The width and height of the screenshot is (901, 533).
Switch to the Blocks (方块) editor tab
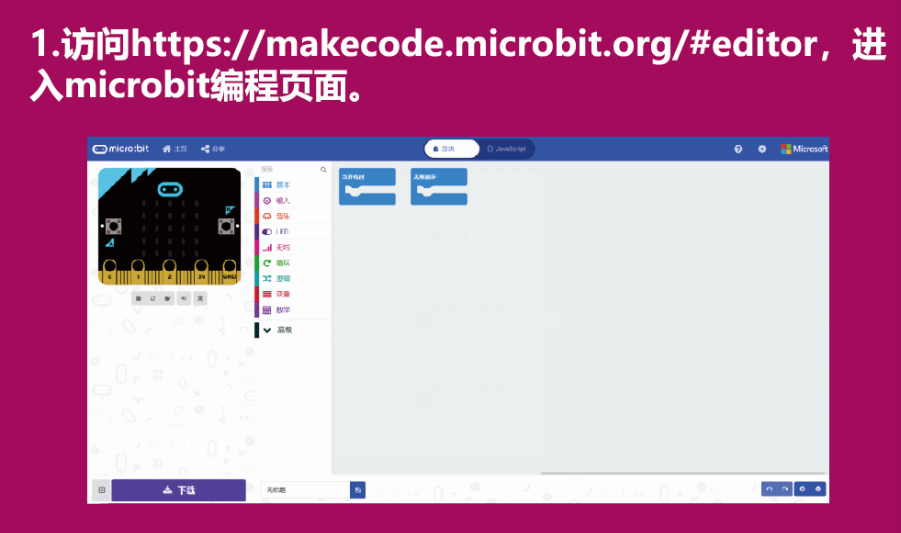coord(452,149)
